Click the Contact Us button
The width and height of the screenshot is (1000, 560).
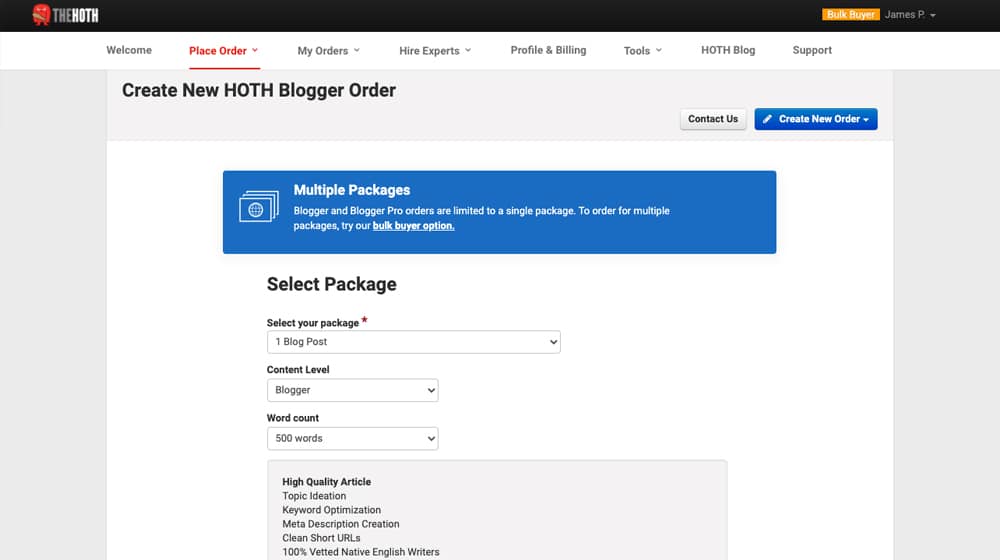tap(712, 119)
